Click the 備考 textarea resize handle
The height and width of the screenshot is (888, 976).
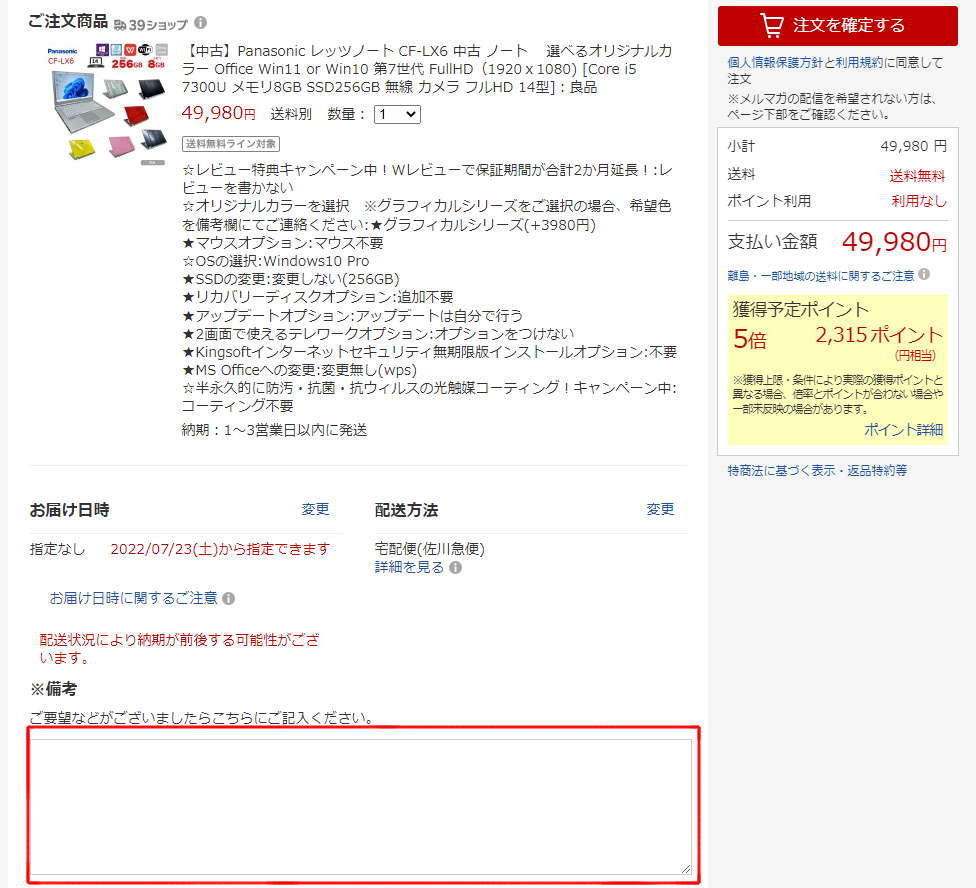[x=685, y=869]
